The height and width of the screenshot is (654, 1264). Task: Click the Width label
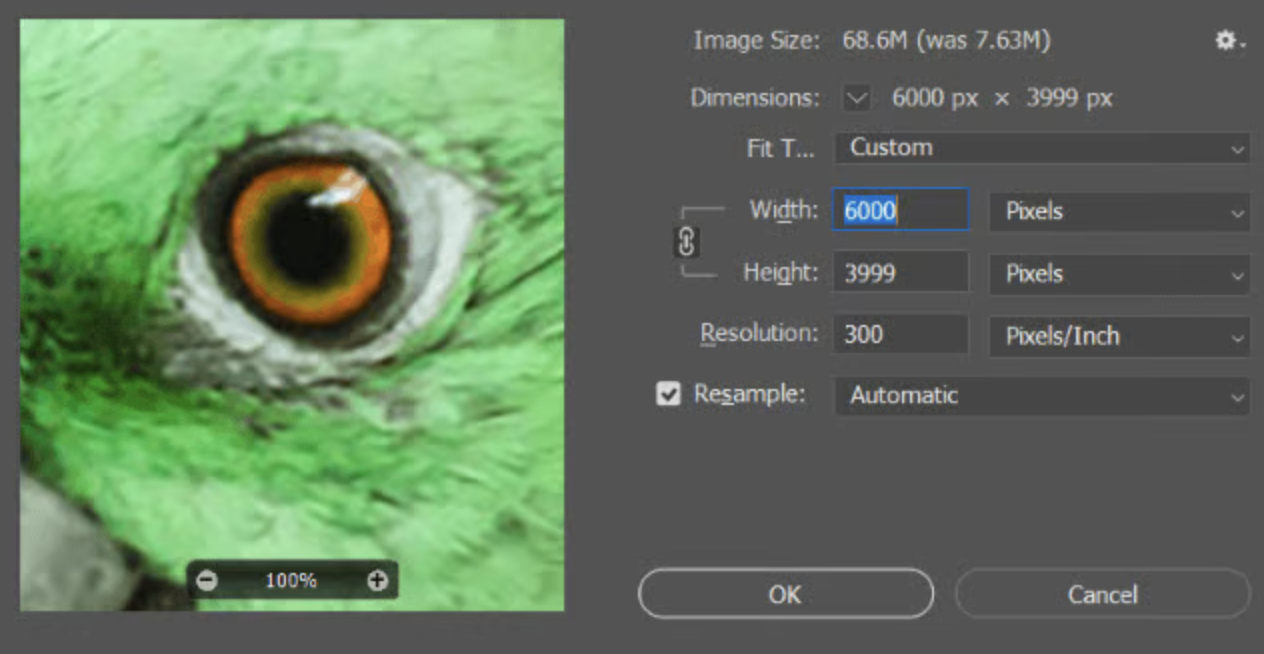(784, 210)
